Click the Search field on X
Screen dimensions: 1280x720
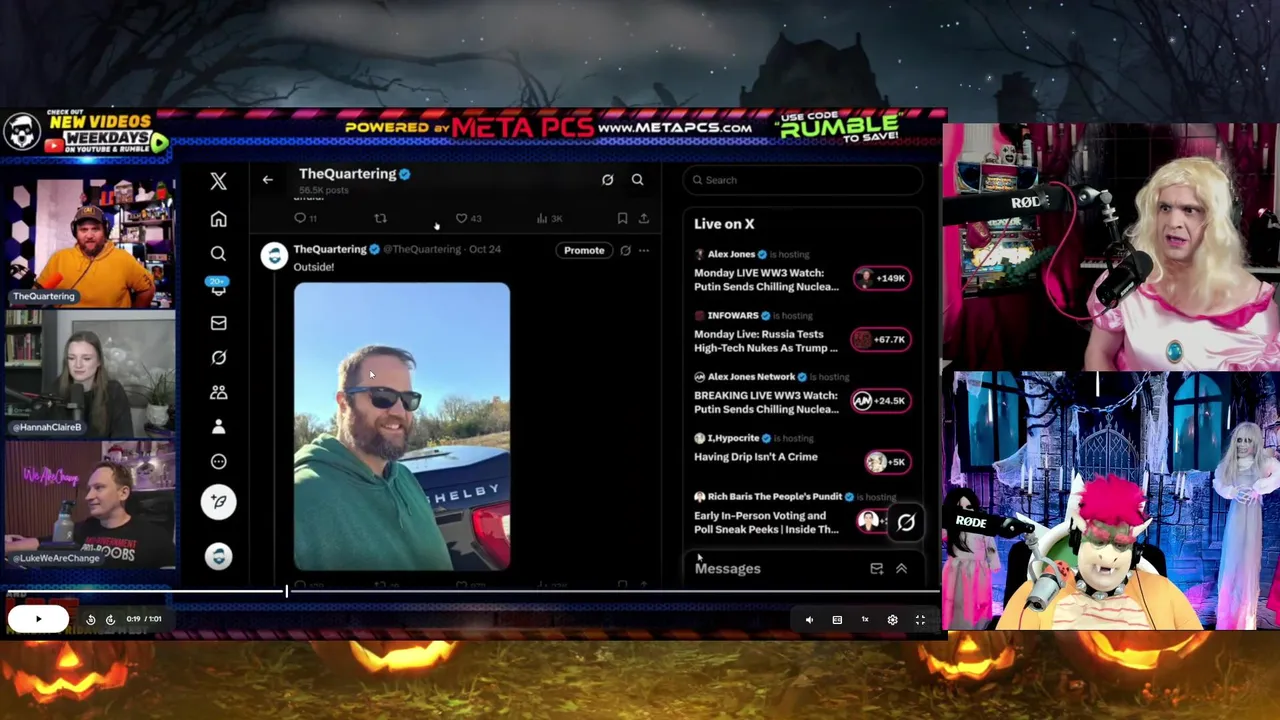(x=803, y=180)
